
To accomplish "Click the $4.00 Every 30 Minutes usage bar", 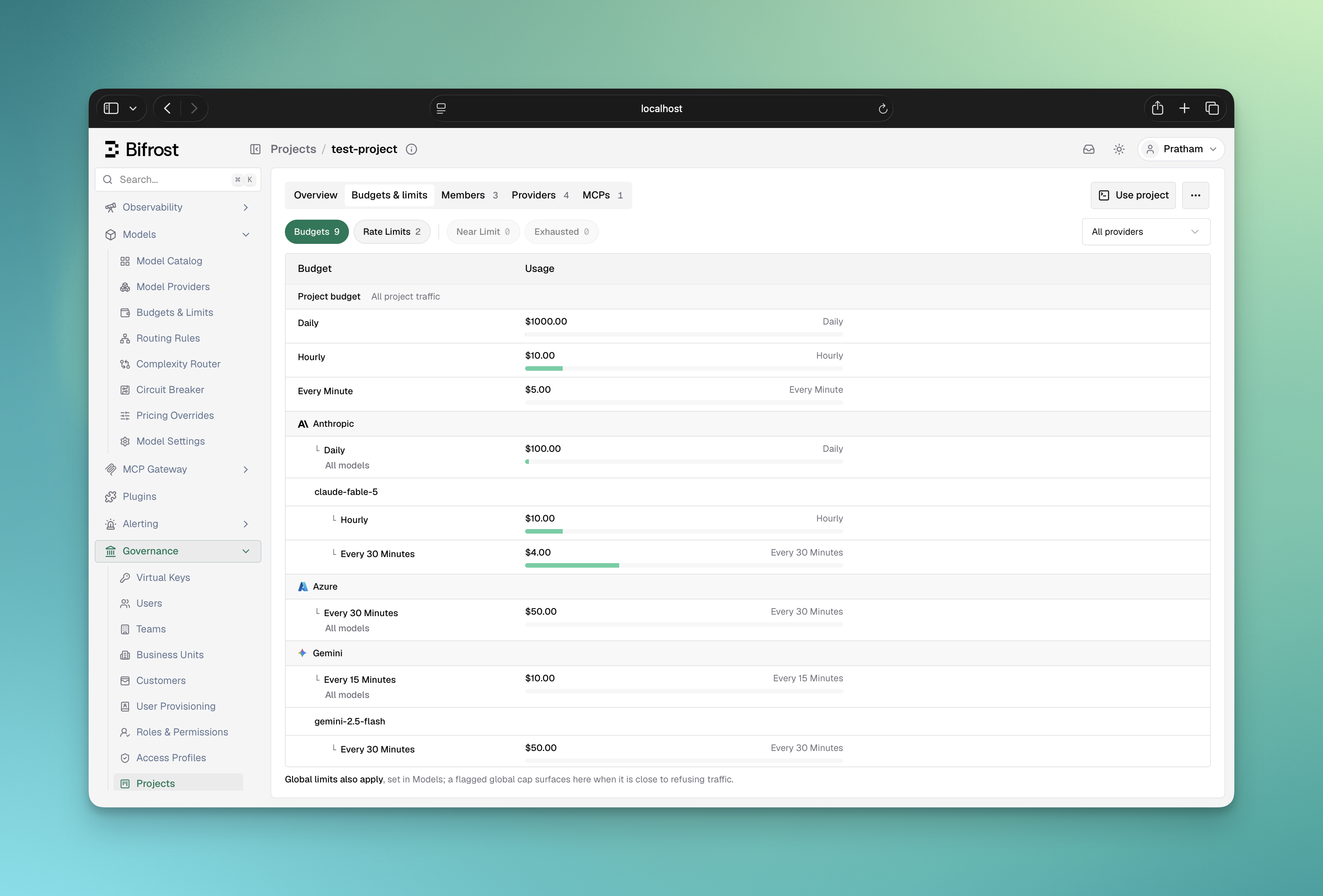I will pyautogui.click(x=684, y=565).
